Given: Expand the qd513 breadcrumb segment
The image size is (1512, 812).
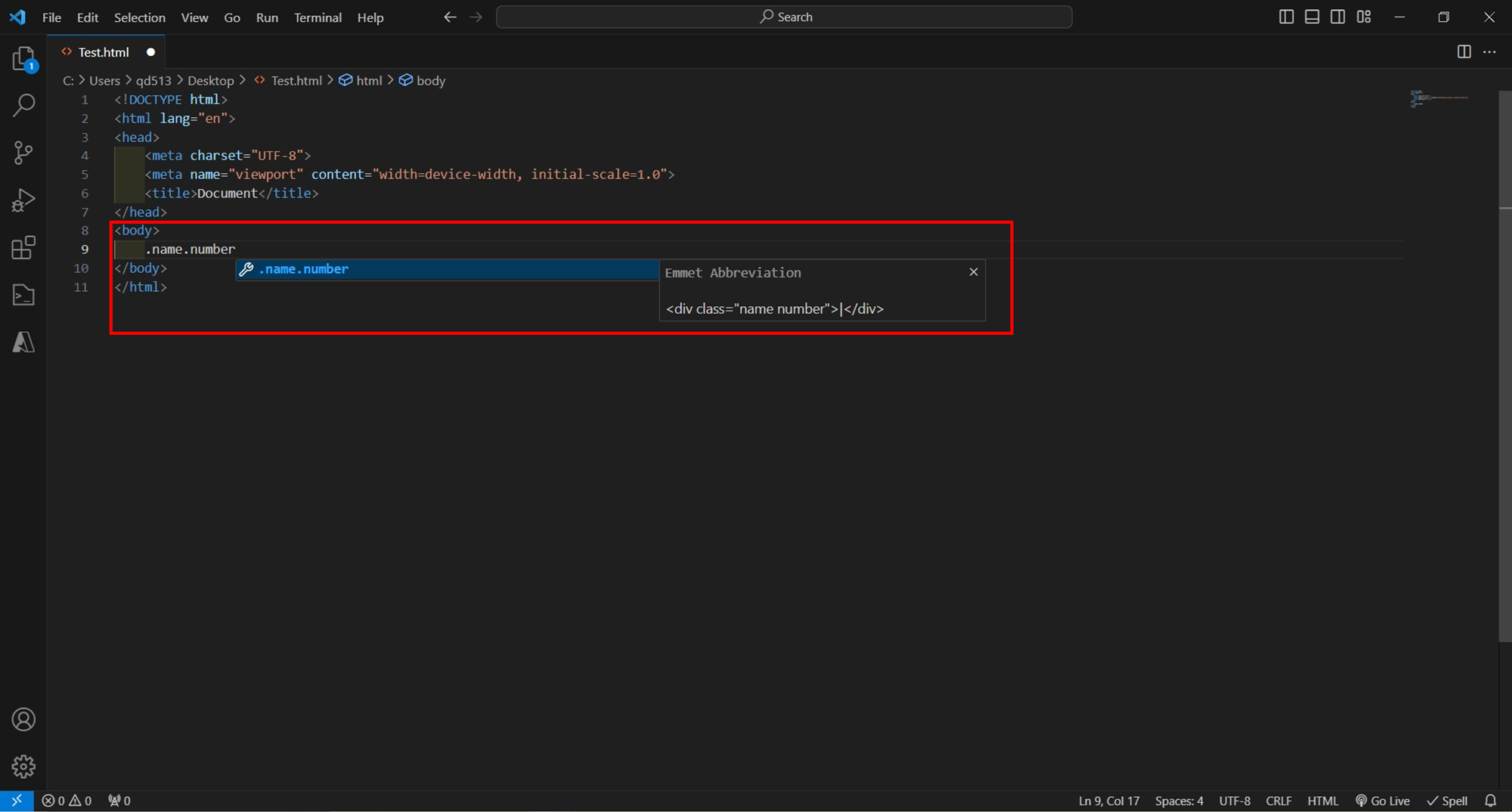Looking at the screenshot, I should [153, 80].
